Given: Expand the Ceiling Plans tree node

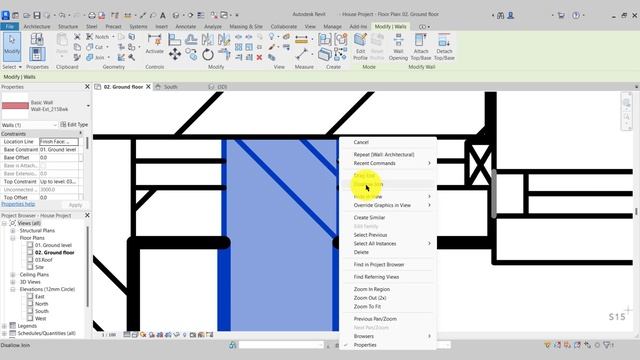Looking at the screenshot, I should pos(13,275).
